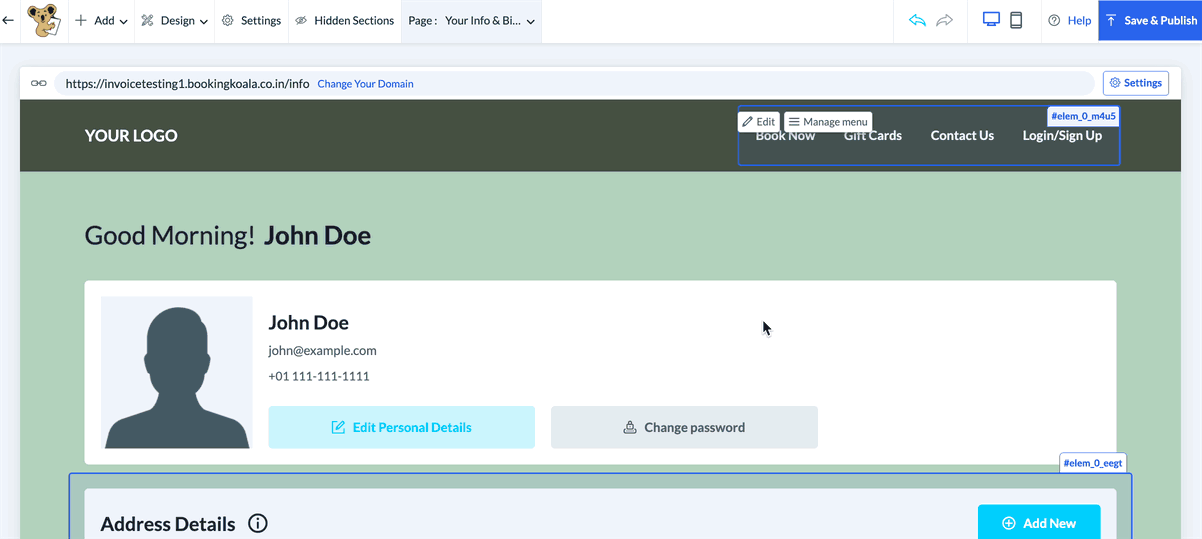The height and width of the screenshot is (539, 1202).
Task: Click Add New address button
Action: coord(1039,523)
